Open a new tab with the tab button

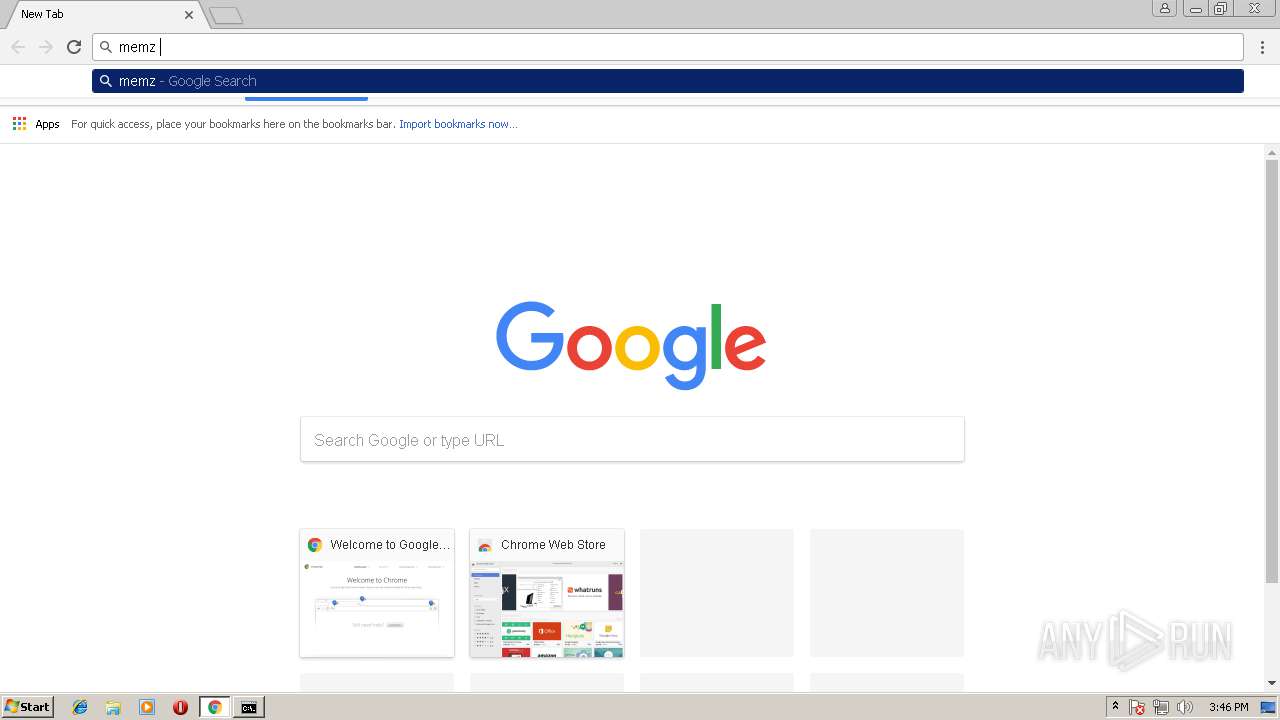pyautogui.click(x=226, y=15)
